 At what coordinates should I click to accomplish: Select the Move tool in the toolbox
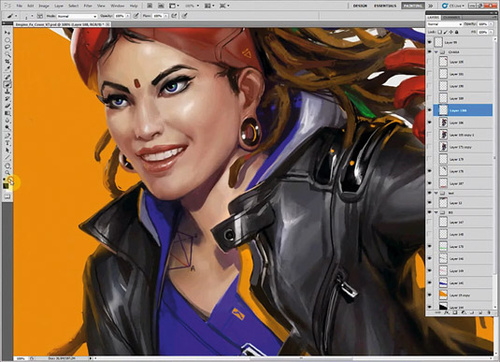tap(7, 33)
